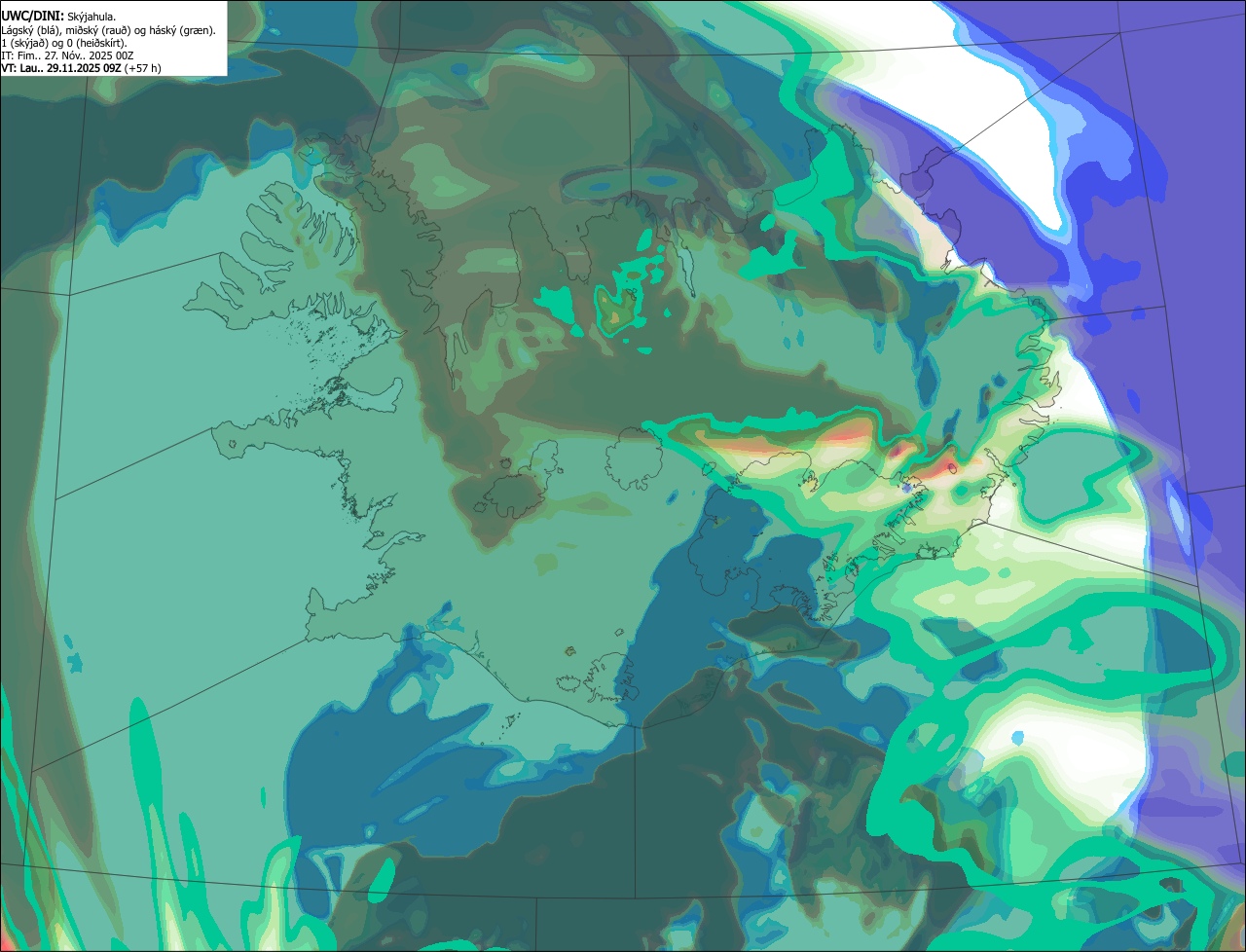
Task: Click the 'VT: Lau.. 29.11.2025 09Z (+57 h)' line
Action: coord(81,68)
